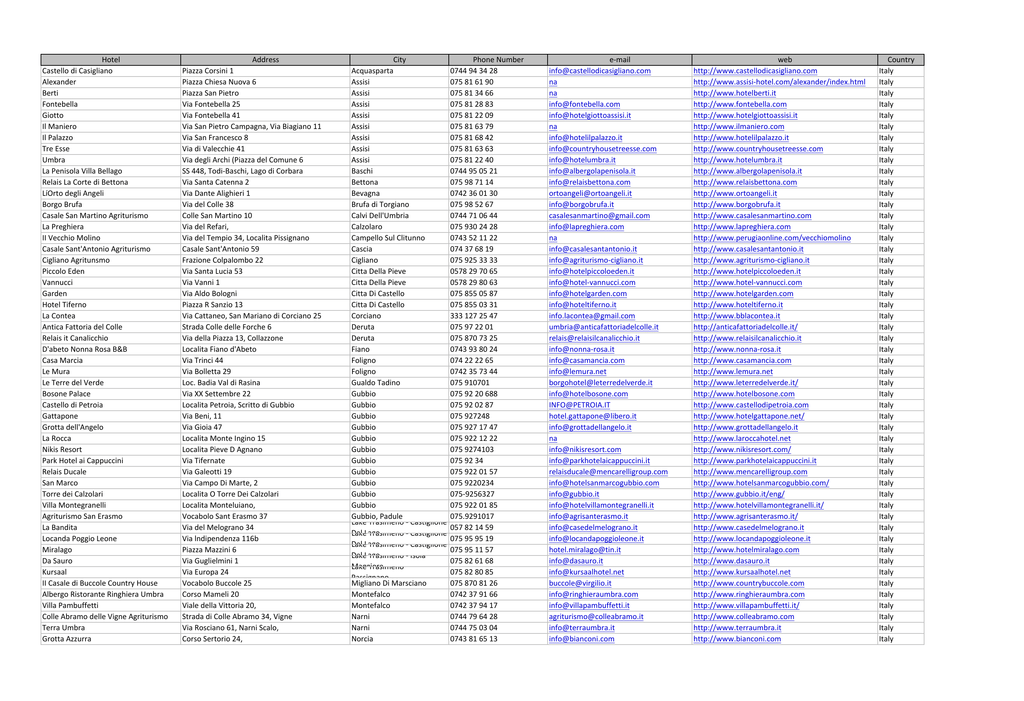Open the castellodicasigliano.com web link
The image size is (1024, 701).
pyautogui.click(x=755, y=71)
